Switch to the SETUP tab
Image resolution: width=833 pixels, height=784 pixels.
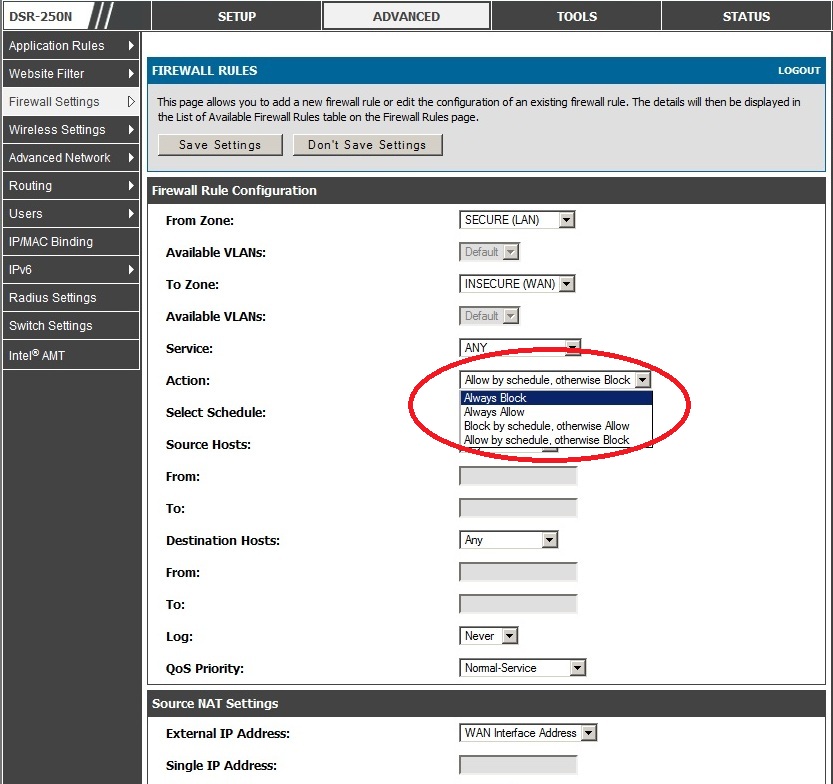[x=237, y=16]
